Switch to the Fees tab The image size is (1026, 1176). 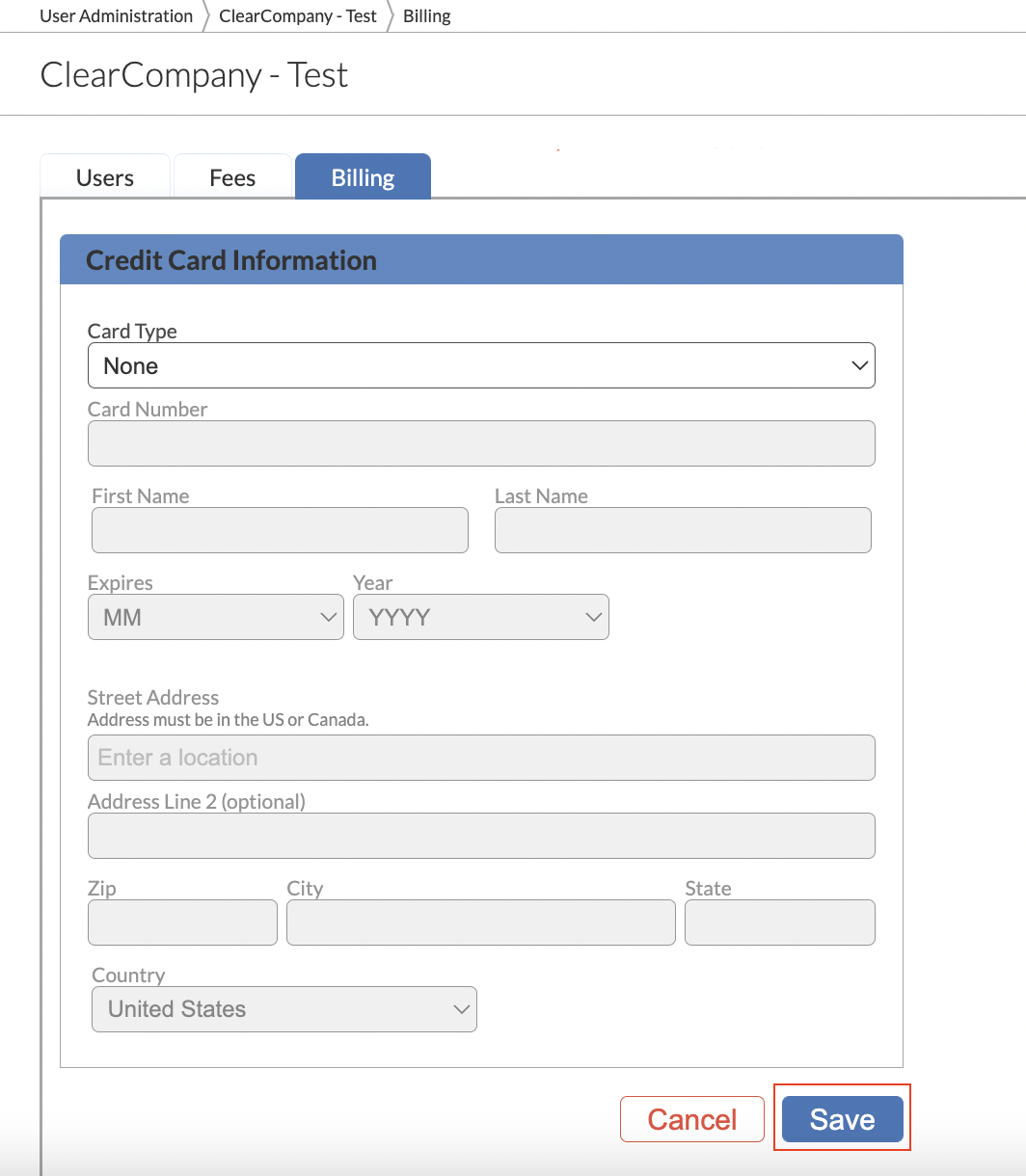tap(232, 177)
